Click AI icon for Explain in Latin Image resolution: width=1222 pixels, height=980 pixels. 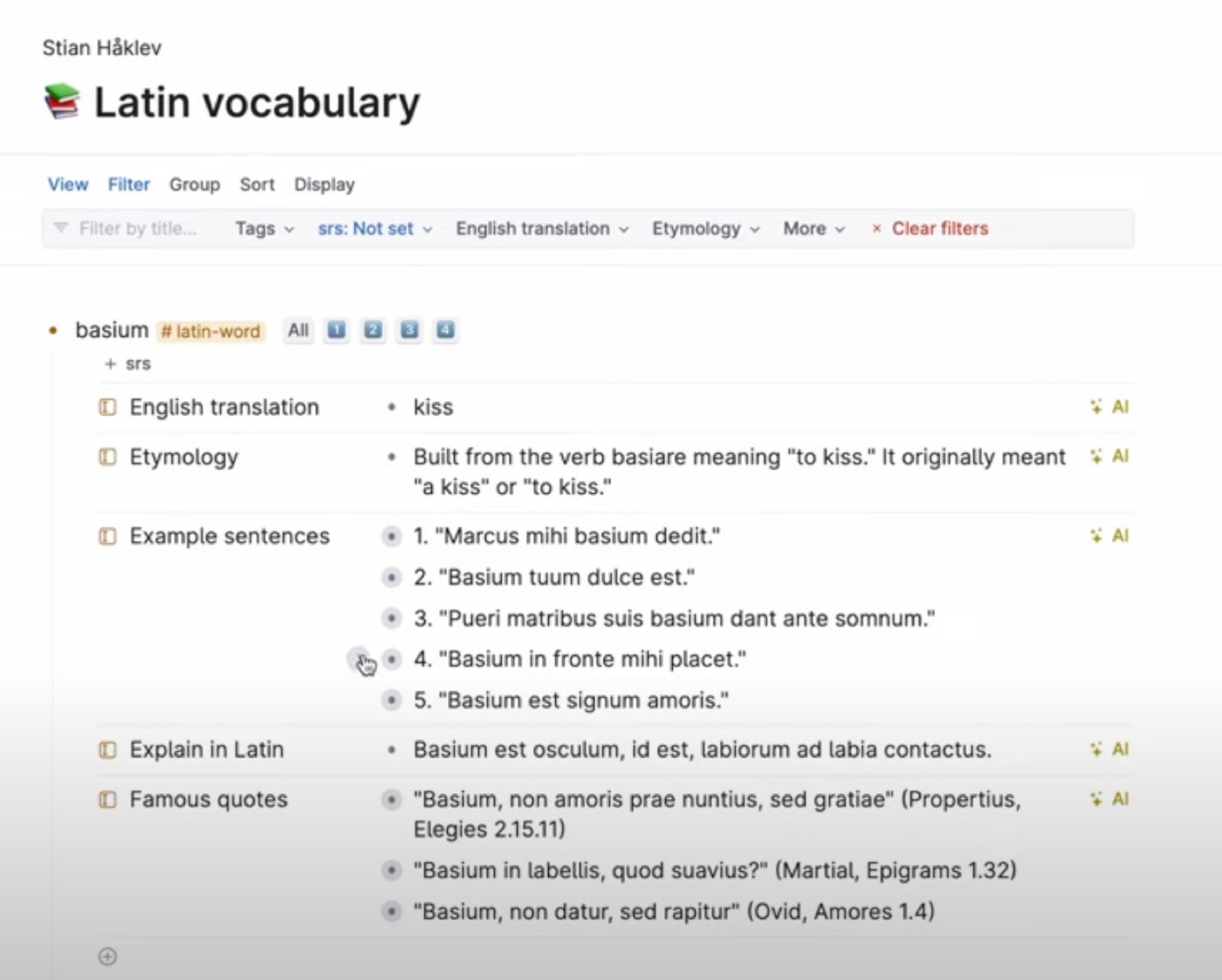[1109, 750]
